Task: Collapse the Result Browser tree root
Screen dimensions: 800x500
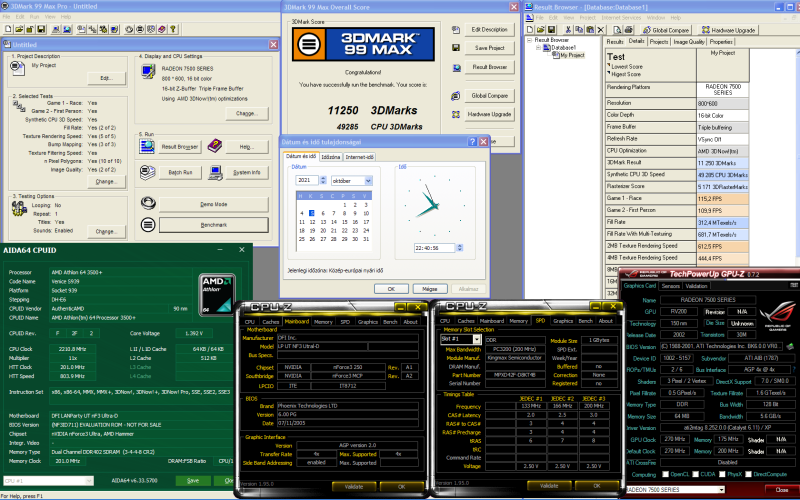Action: pyautogui.click(x=529, y=40)
